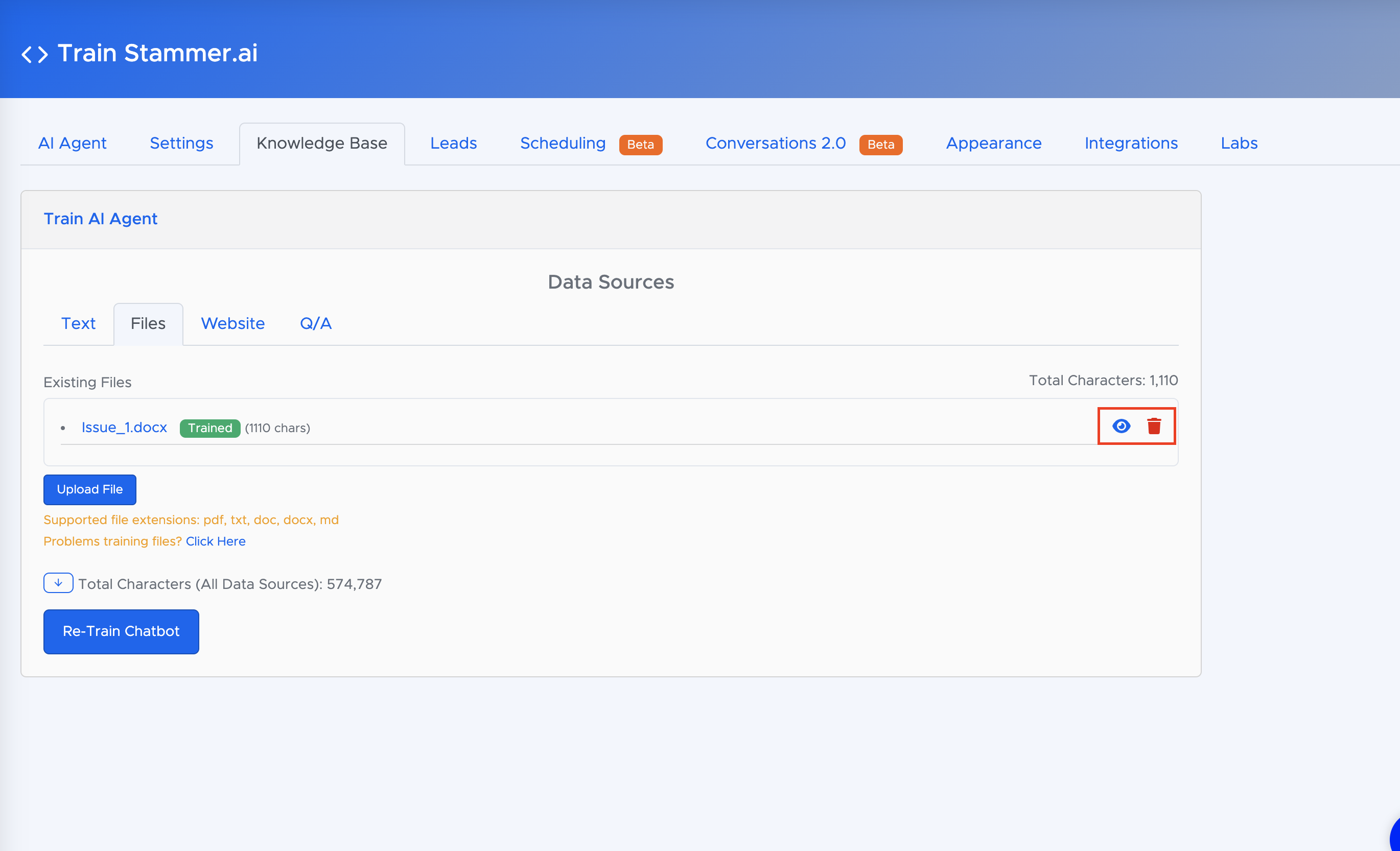The width and height of the screenshot is (1400, 851).
Task: Switch to the Settings tab
Action: point(181,143)
